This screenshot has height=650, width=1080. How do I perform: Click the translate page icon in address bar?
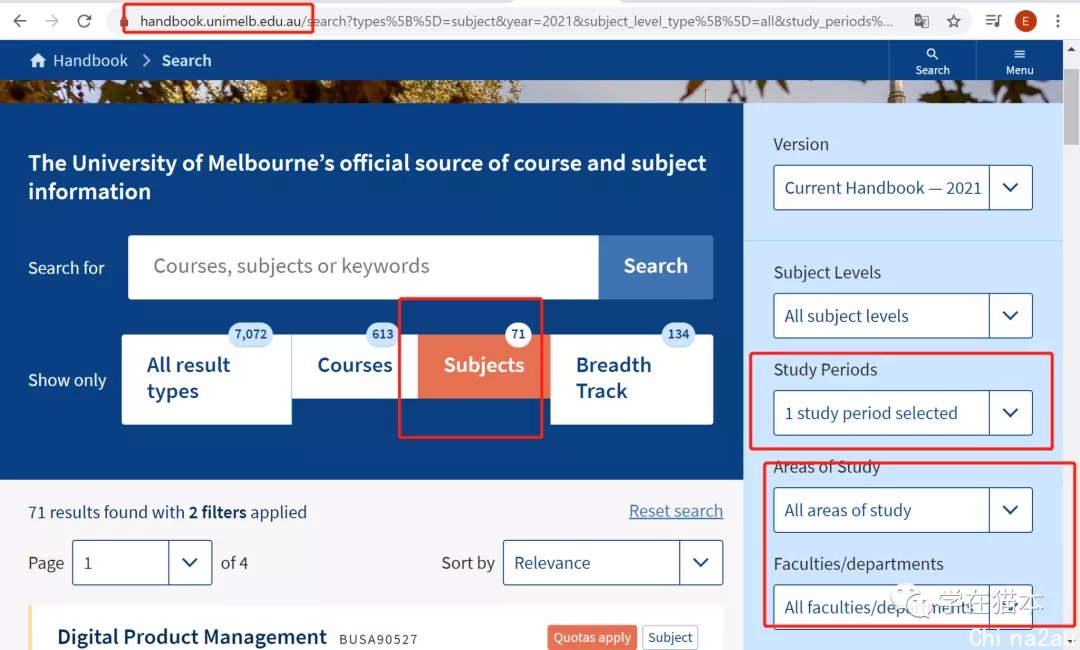921,21
